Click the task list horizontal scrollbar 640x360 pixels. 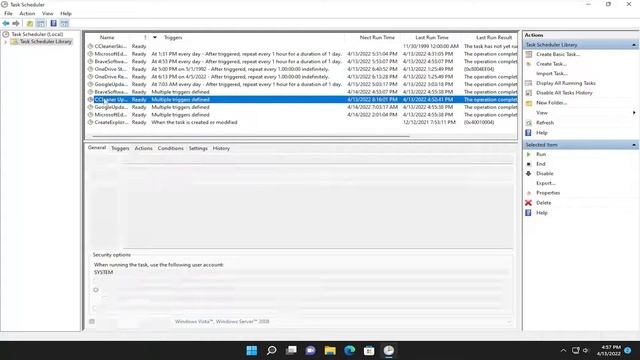(x=251, y=136)
